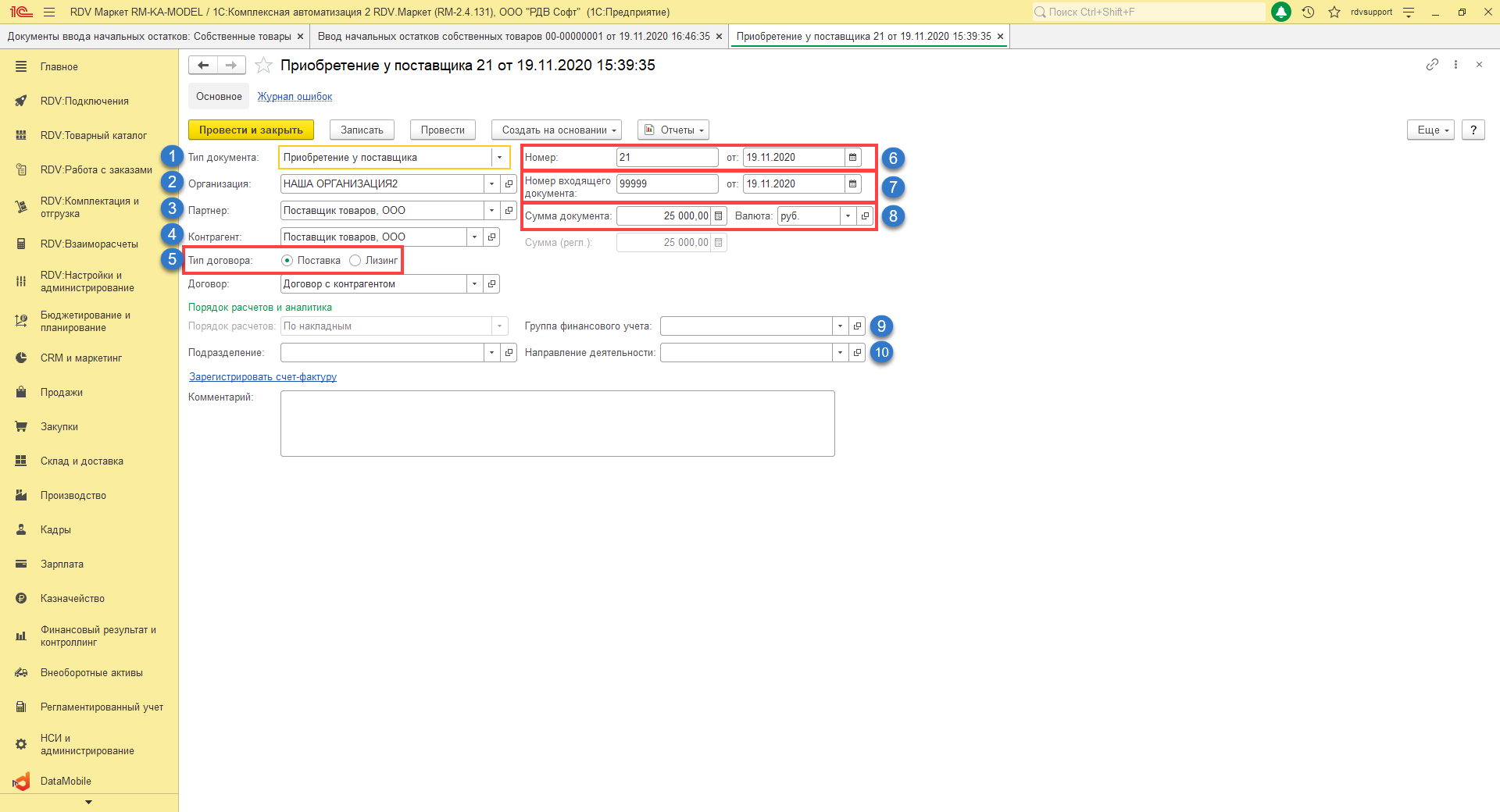Open Группа финансового учета record
This screenshot has width=1500, height=812.
tap(857, 326)
